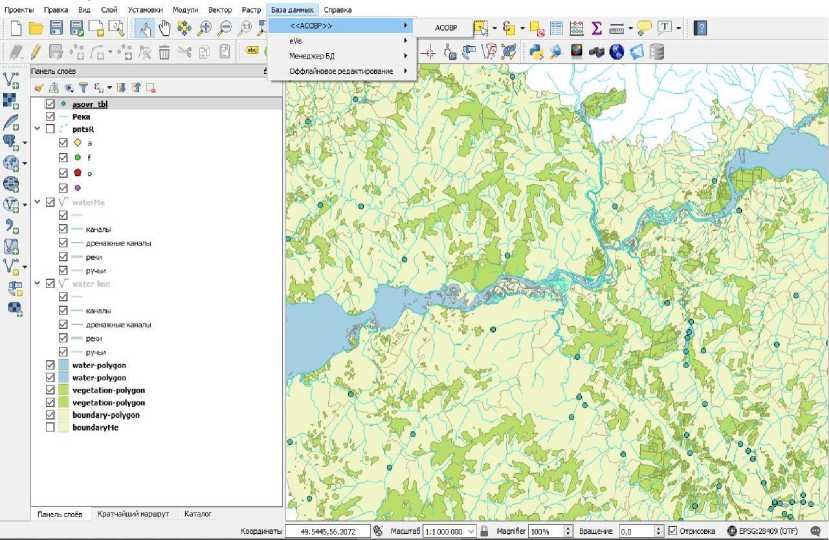Select the Pan Map hand tool

click(x=165, y=28)
